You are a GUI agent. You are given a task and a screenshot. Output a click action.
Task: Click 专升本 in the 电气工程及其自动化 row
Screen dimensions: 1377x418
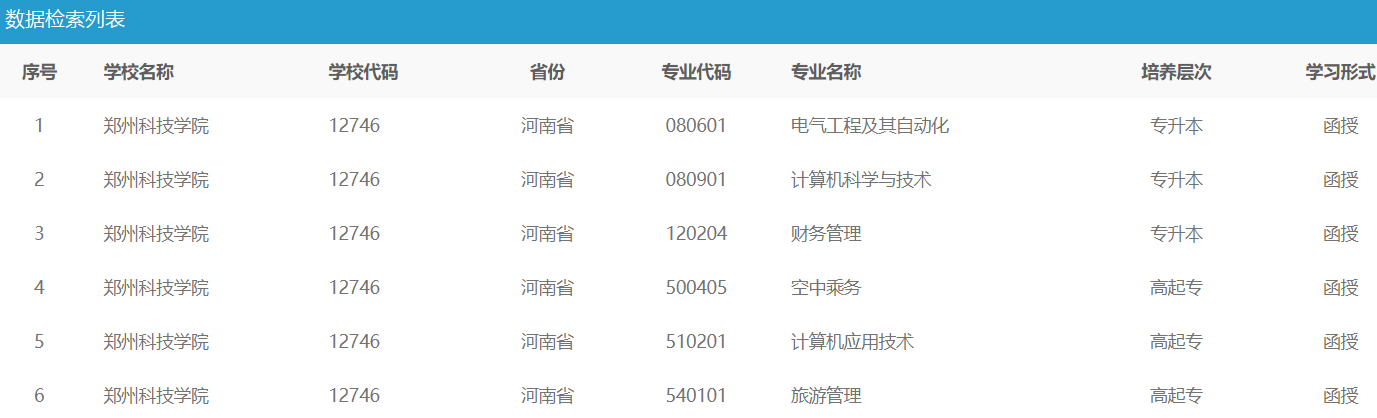[1176, 126]
